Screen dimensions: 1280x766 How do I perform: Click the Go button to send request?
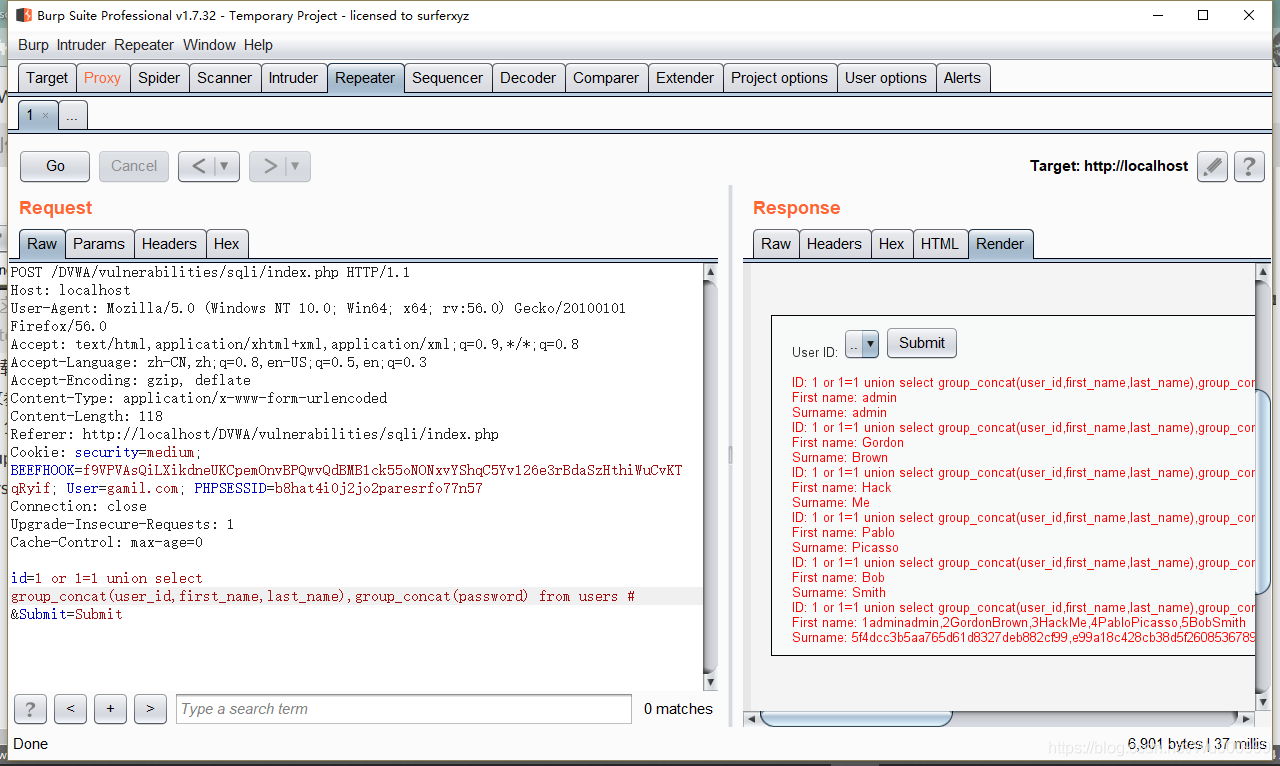coord(55,166)
